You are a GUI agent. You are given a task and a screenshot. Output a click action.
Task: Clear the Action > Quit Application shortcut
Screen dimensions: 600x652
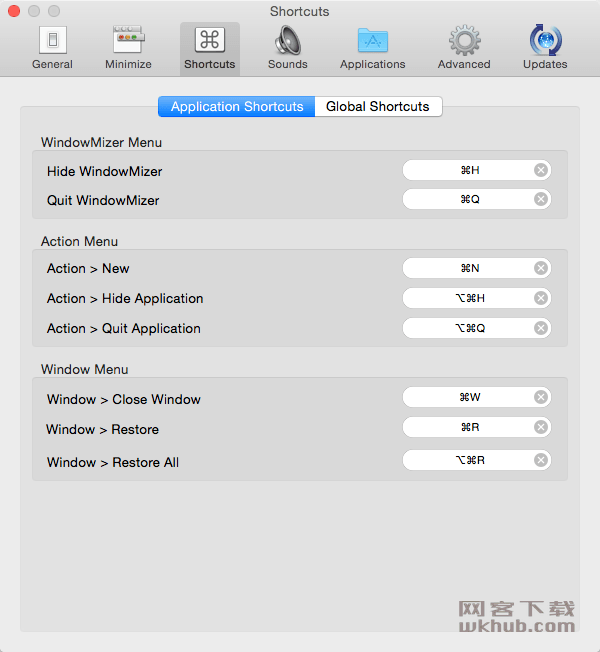pyautogui.click(x=541, y=328)
